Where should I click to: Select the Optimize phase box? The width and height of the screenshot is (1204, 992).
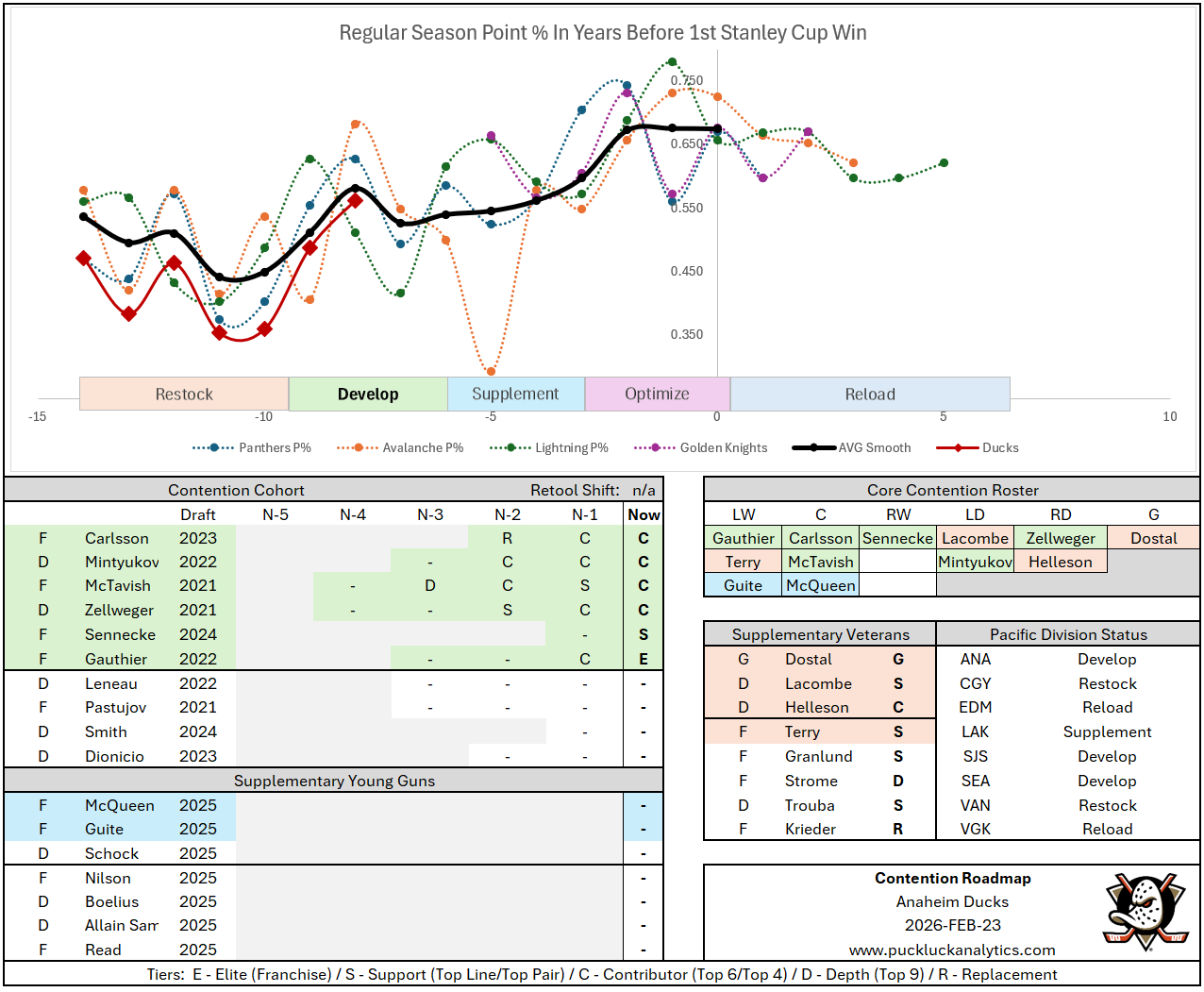click(657, 394)
